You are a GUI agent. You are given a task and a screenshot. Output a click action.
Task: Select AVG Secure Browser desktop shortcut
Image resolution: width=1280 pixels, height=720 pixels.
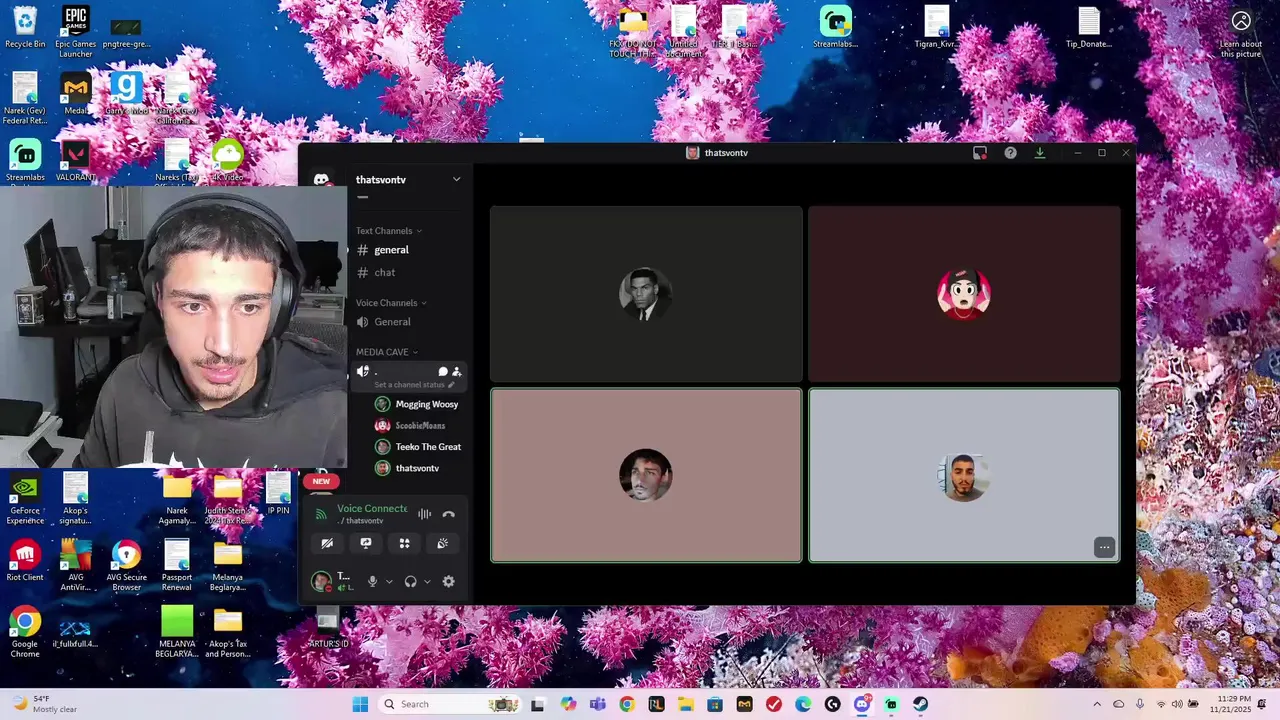126,565
